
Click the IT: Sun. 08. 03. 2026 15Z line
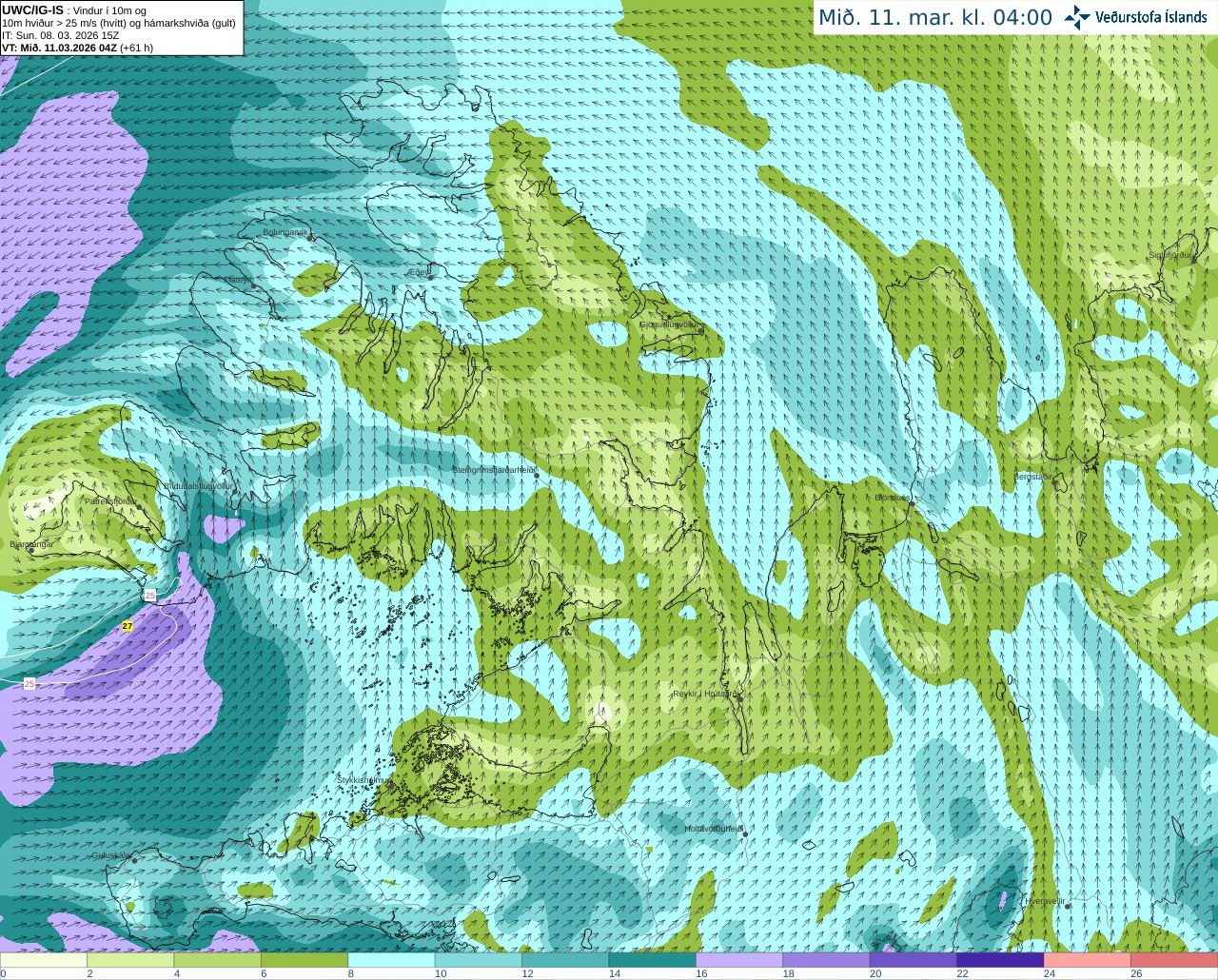pyautogui.click(x=60, y=35)
